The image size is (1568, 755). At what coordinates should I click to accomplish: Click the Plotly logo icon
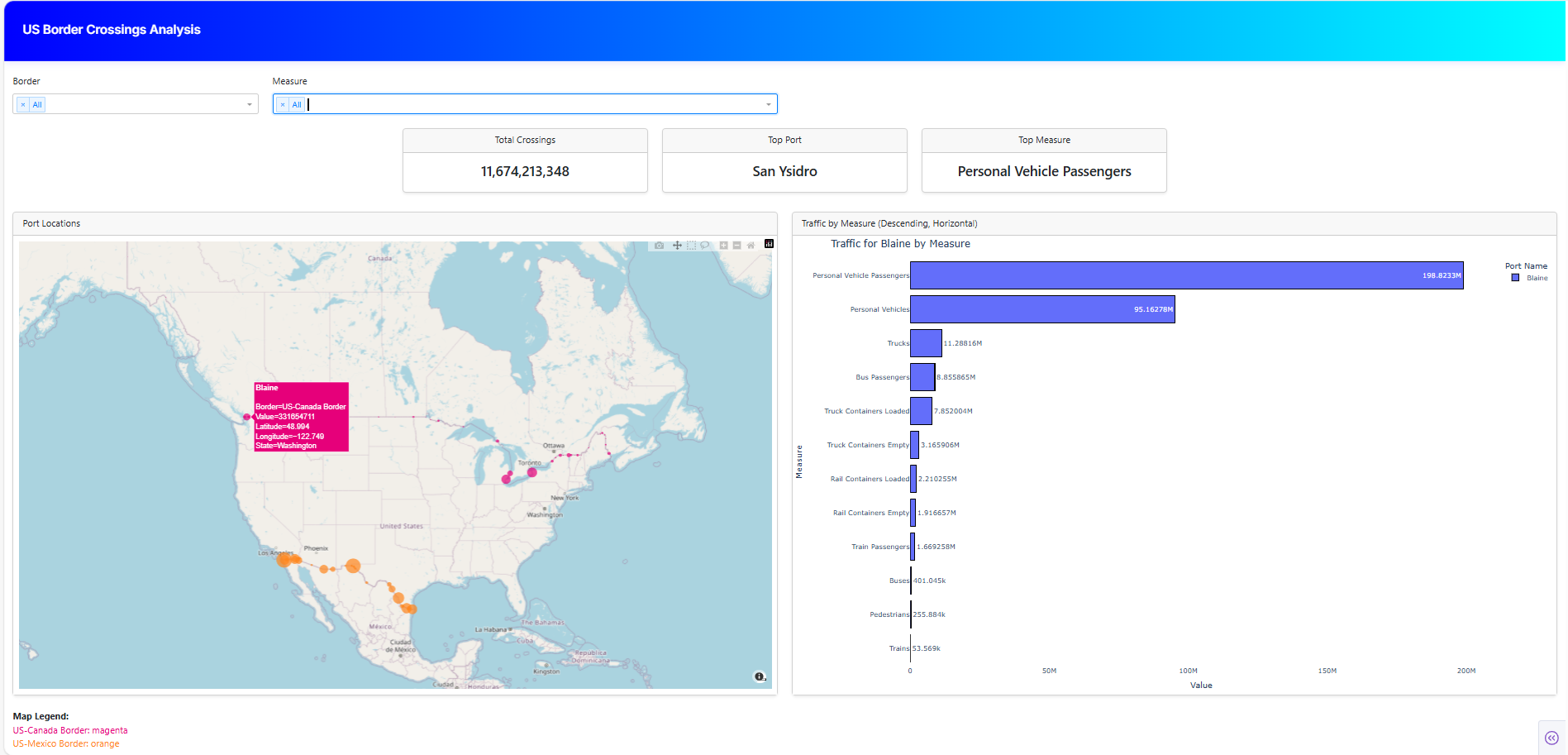769,245
